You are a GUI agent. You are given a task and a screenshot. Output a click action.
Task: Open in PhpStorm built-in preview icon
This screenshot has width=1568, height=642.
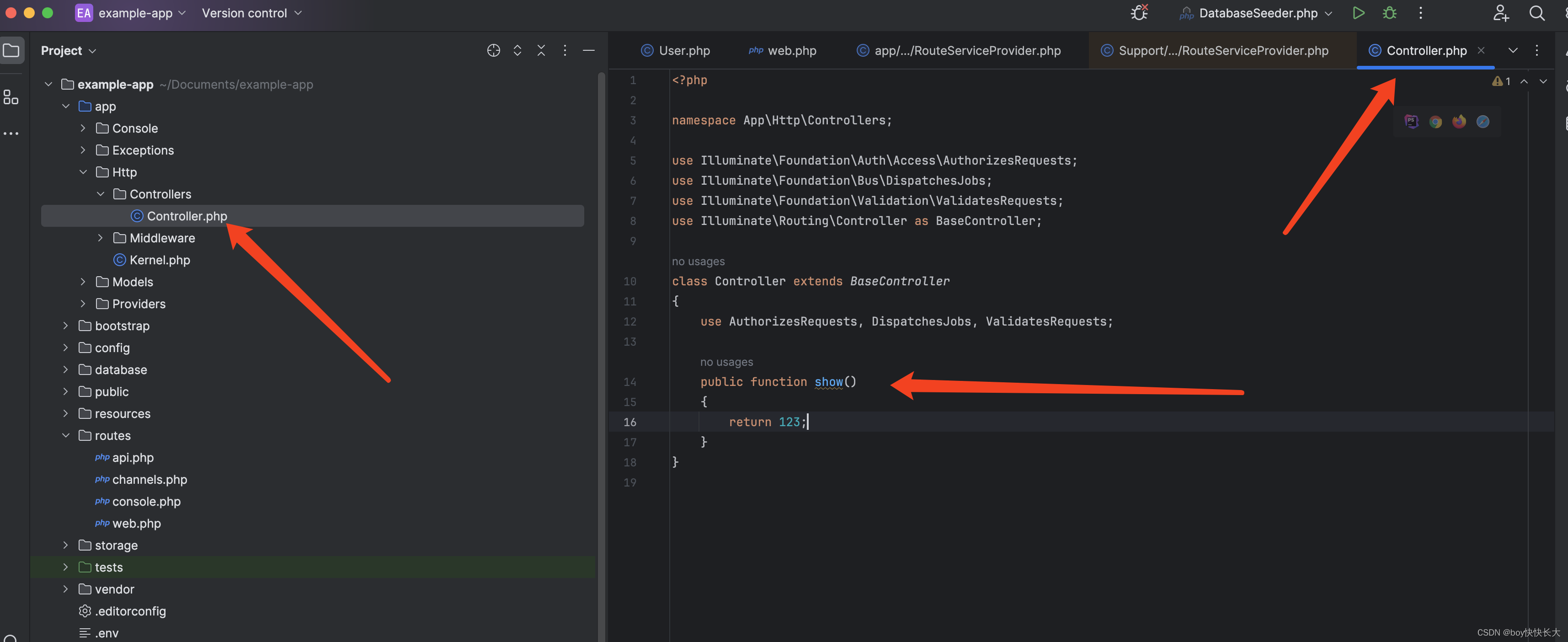pyautogui.click(x=1411, y=122)
